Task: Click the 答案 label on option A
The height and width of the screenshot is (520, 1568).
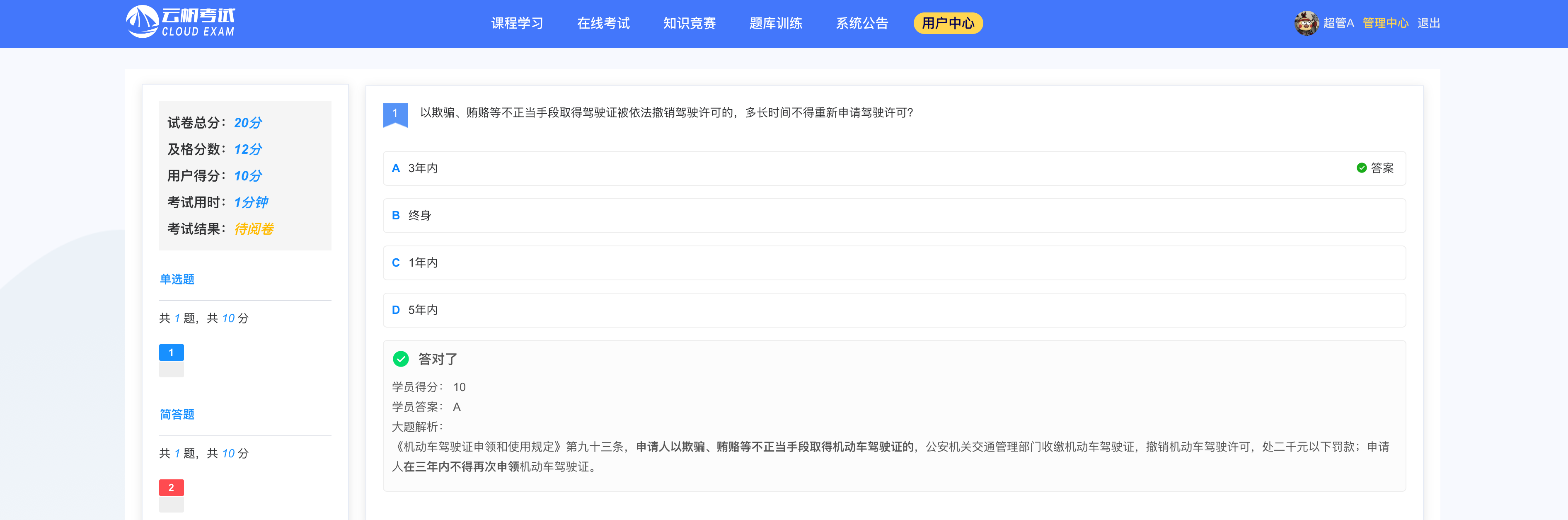Action: 1382,168
